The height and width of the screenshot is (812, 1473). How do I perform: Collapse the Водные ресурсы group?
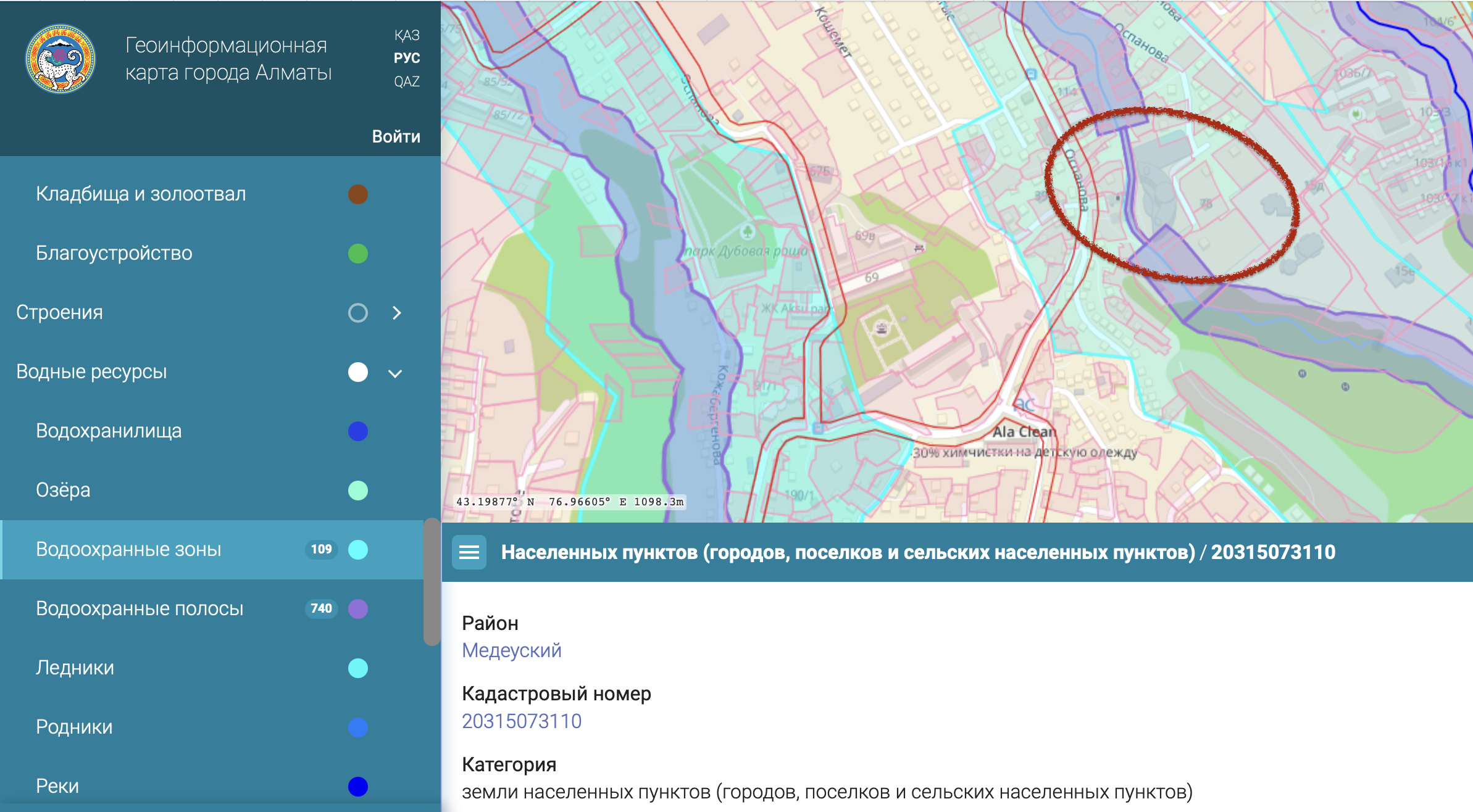pos(395,373)
